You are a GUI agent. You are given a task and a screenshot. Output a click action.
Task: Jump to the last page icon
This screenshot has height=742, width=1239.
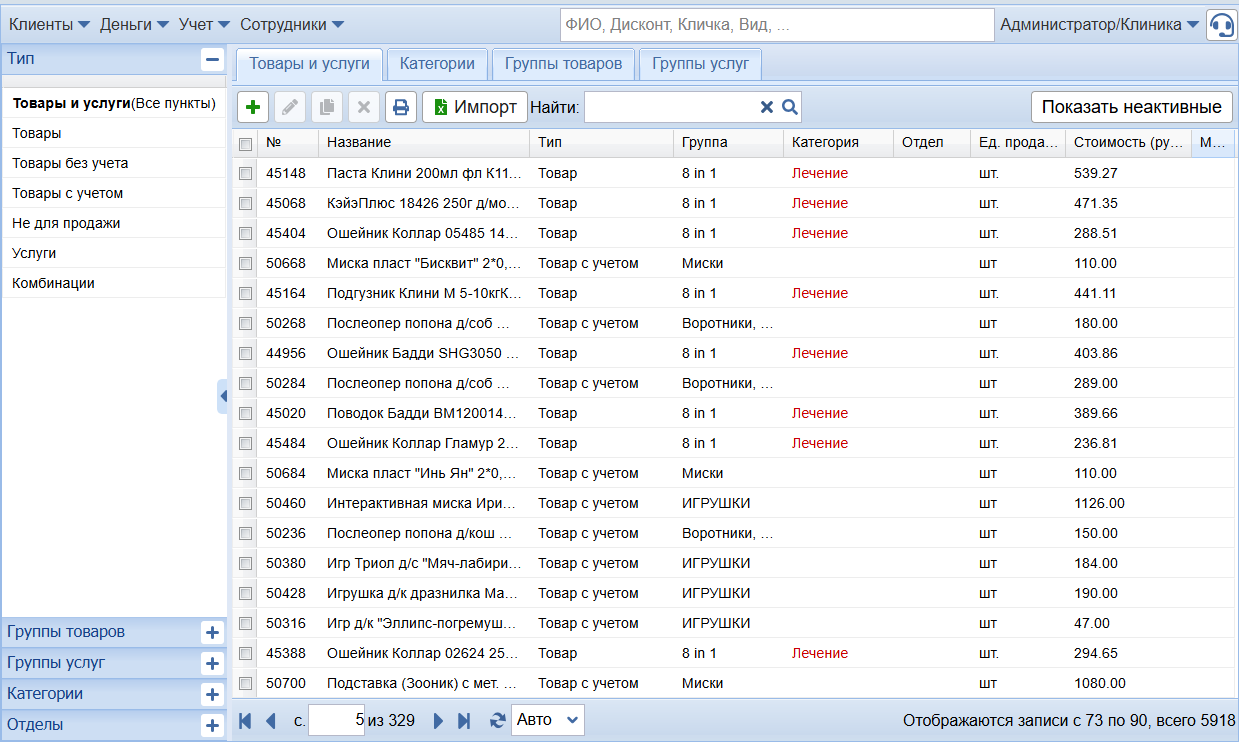coord(464,720)
